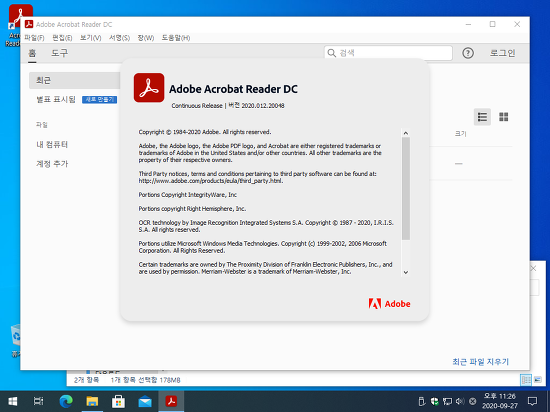Image resolution: width=550 pixels, height=412 pixels.
Task: Open the 도움말(H) menu
Action: (176, 38)
